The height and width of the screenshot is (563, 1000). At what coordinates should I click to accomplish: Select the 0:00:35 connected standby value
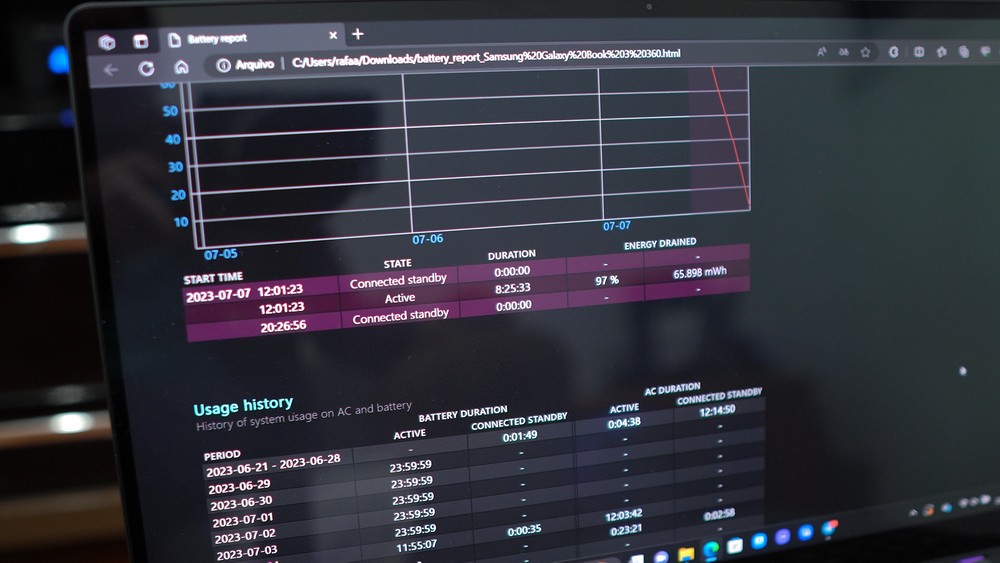524,530
